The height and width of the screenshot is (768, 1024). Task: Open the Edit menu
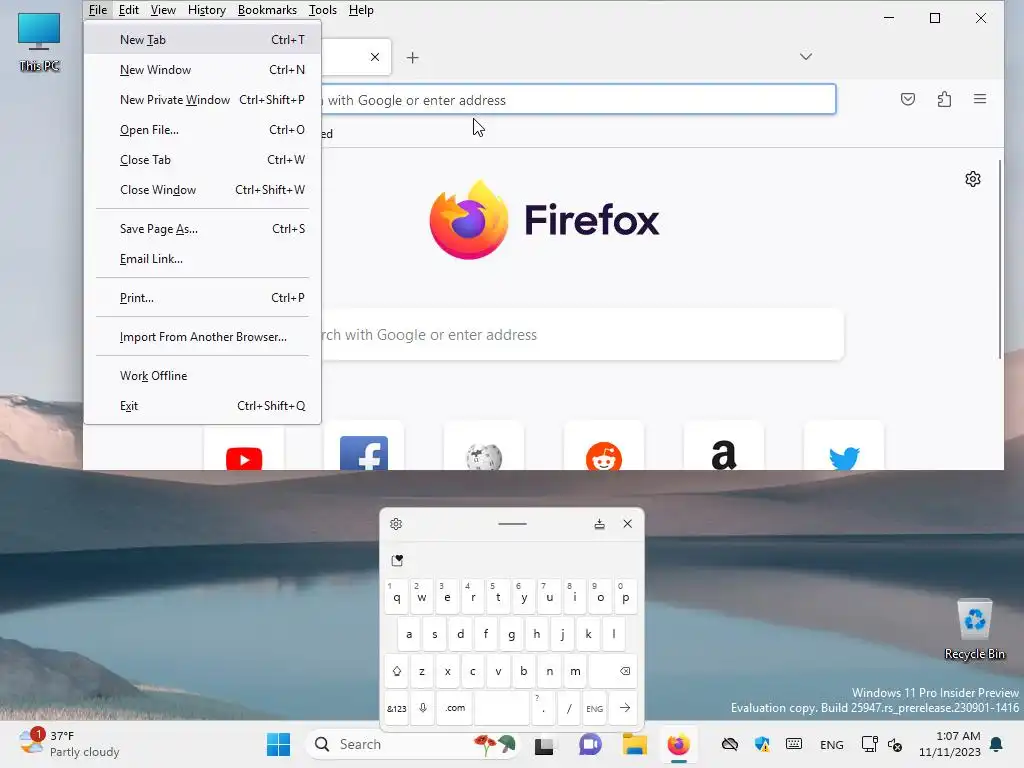[129, 10]
